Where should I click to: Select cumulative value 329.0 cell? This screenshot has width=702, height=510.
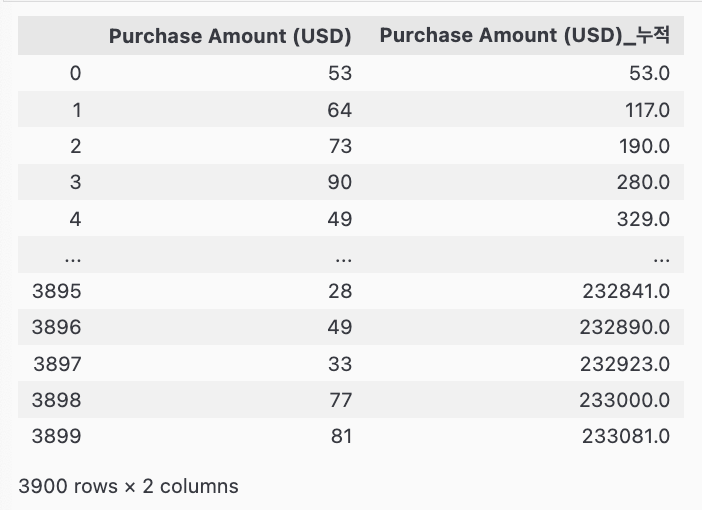pyautogui.click(x=643, y=219)
